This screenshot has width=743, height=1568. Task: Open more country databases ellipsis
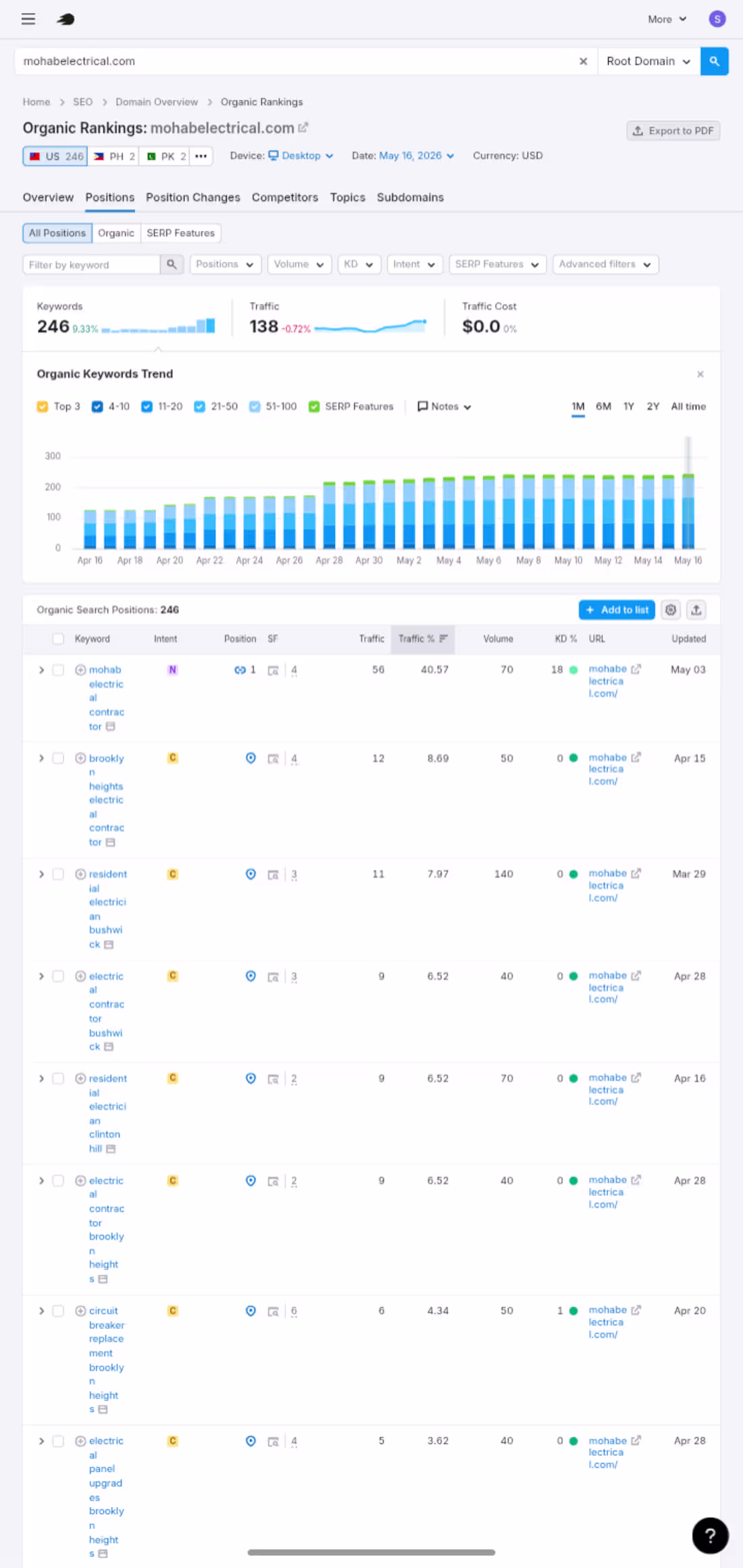[201, 156]
